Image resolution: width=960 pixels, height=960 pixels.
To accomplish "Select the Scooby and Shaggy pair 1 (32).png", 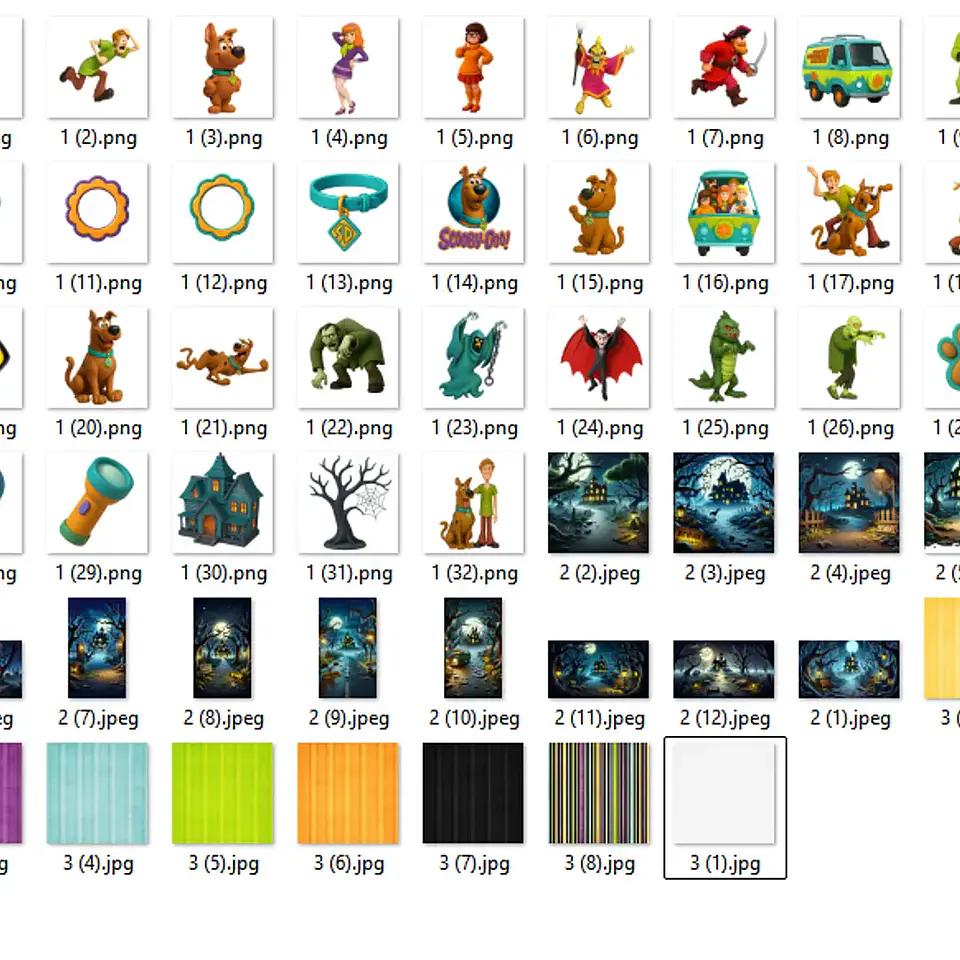I will (x=472, y=503).
